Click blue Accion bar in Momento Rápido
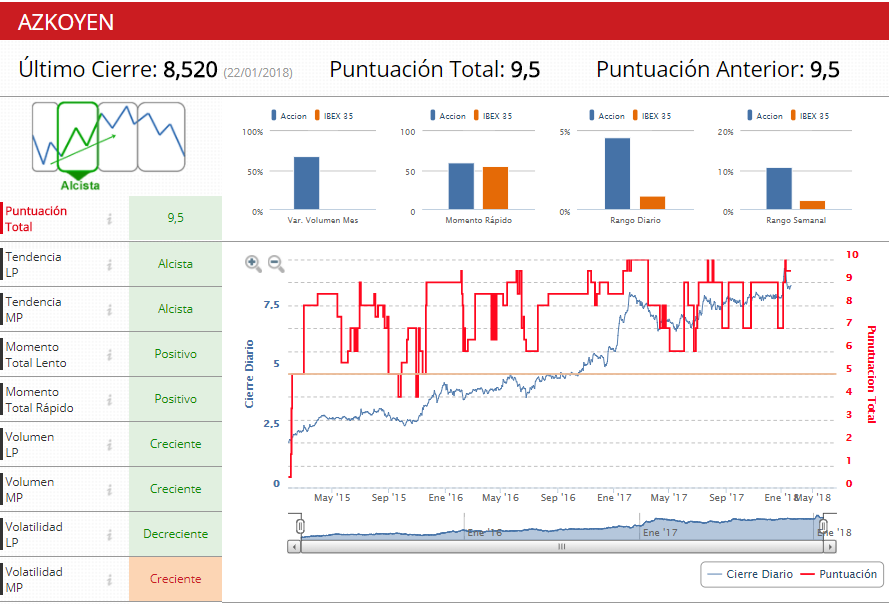This screenshot has height=604, width=891. [461, 186]
